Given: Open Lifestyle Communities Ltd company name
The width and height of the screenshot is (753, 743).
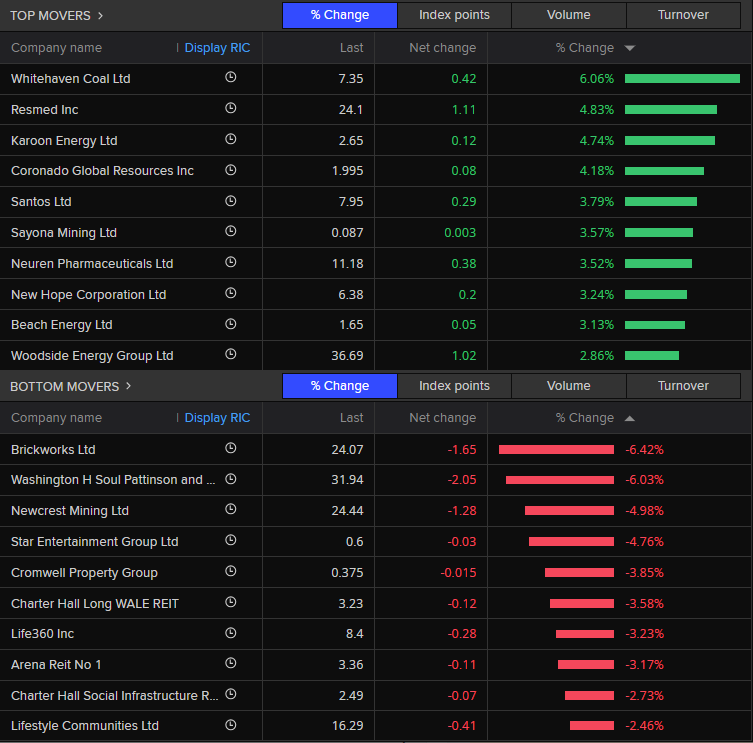Looking at the screenshot, I should [85, 726].
